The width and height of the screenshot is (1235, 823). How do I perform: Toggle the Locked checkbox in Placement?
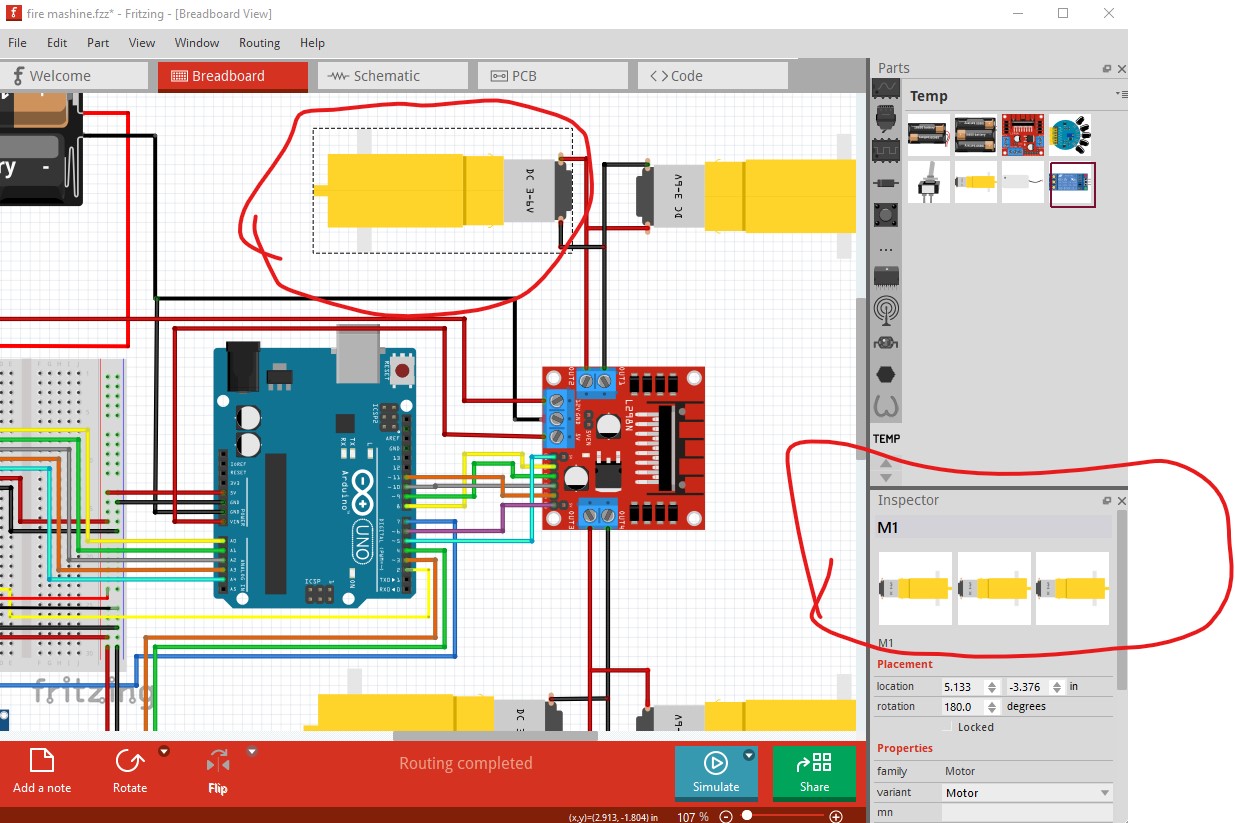point(947,727)
